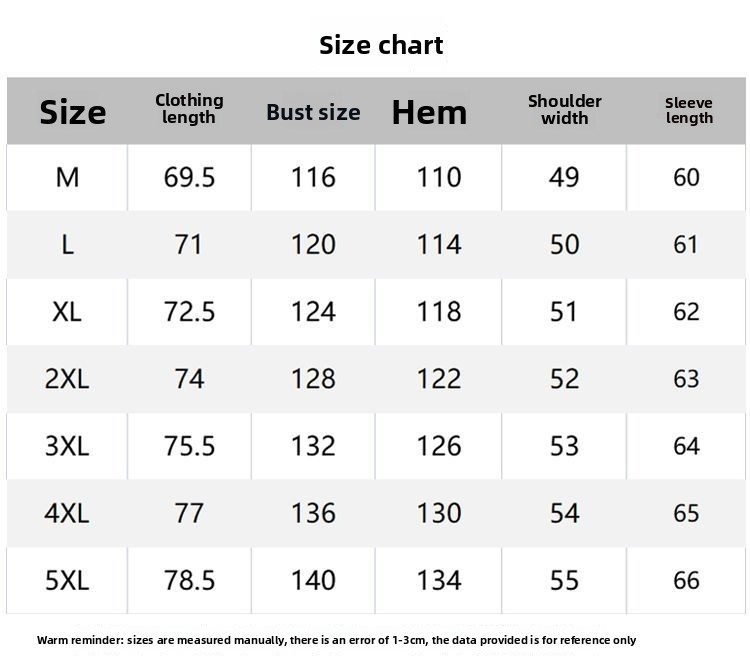Click the Size chart title
The width and height of the screenshot is (750, 672).
(381, 45)
